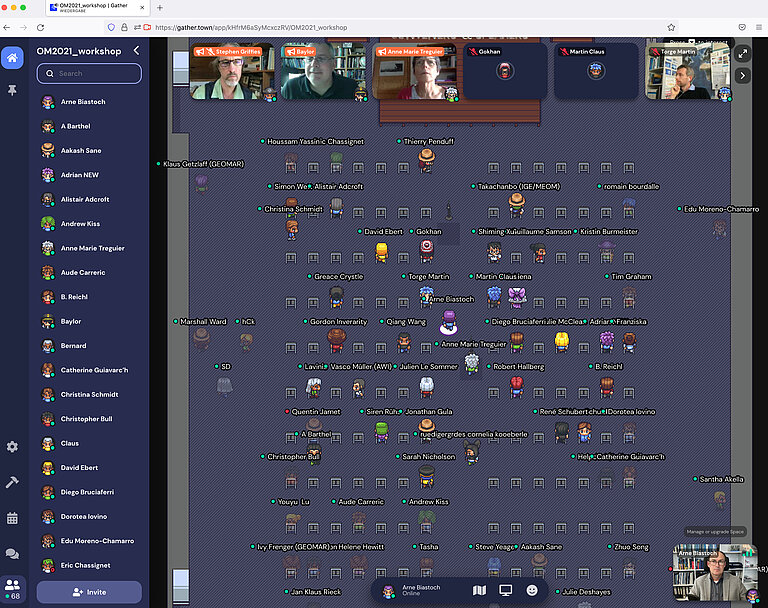Screen dimensions: 768x608
Task: Start screen share from bottom bar
Action: point(506,591)
